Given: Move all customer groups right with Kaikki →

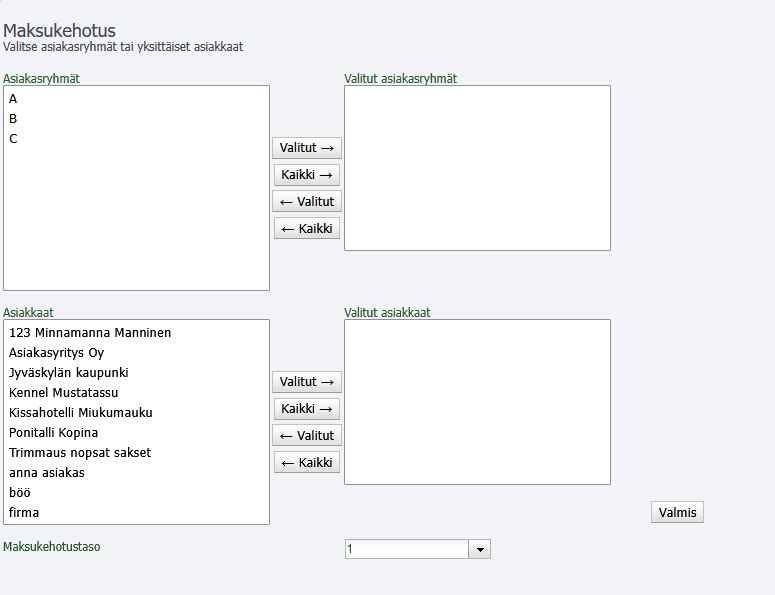Looking at the screenshot, I should [307, 174].
